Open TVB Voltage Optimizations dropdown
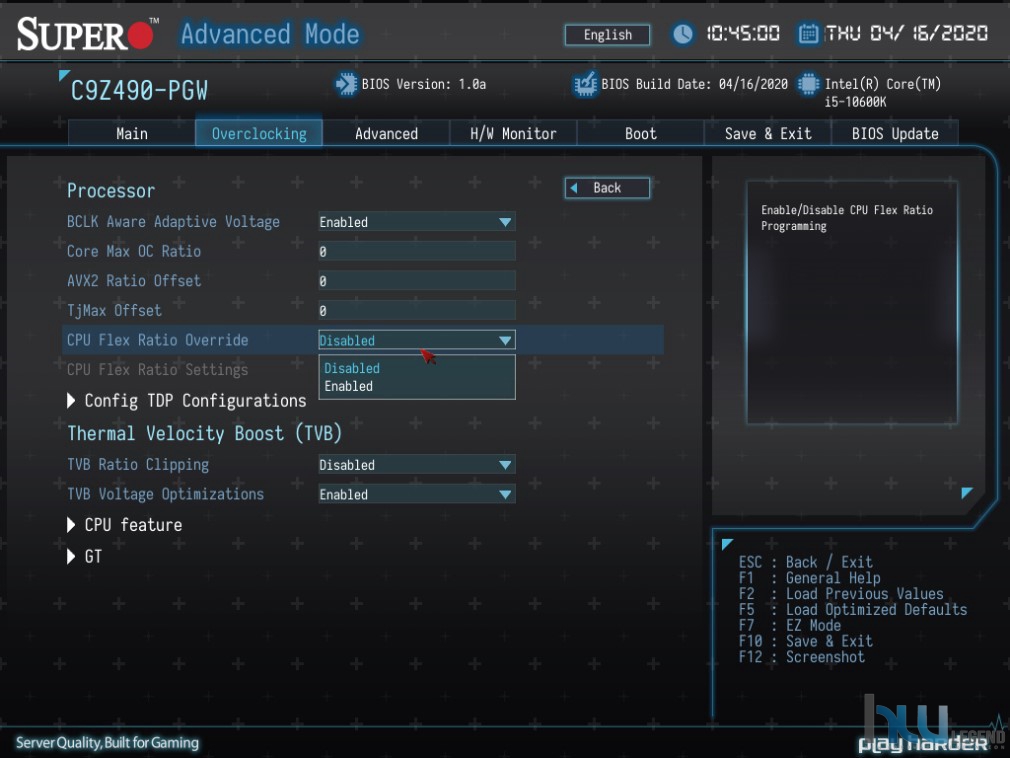Screen dimensions: 1010x758 click(417, 495)
